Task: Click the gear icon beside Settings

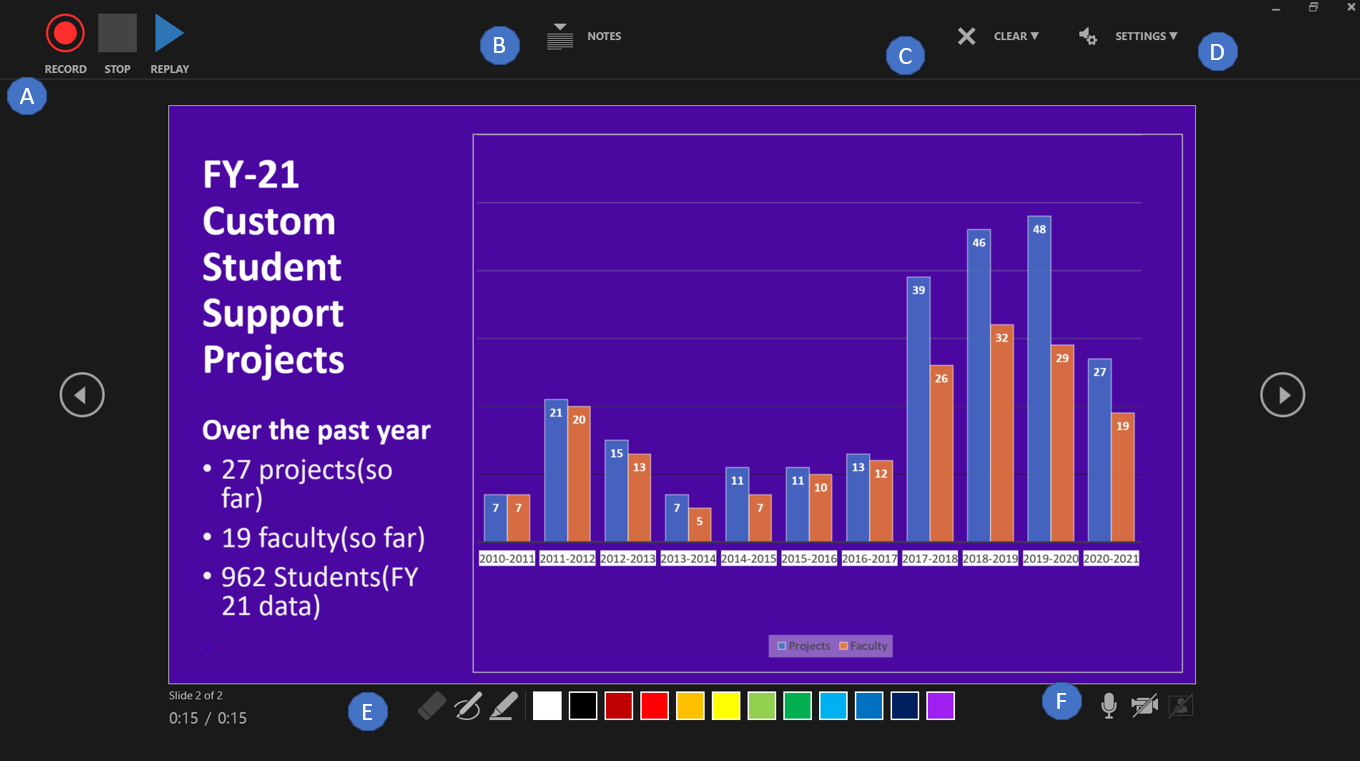Action: click(x=1088, y=36)
